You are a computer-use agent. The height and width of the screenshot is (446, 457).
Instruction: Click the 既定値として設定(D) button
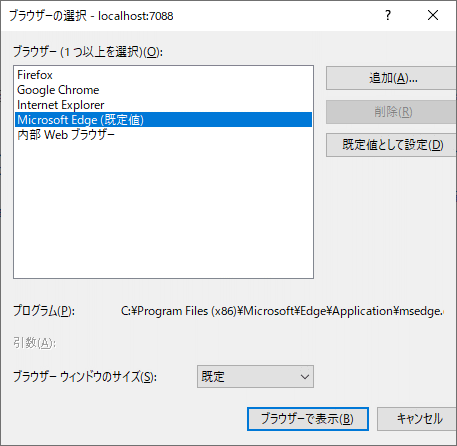coord(391,145)
